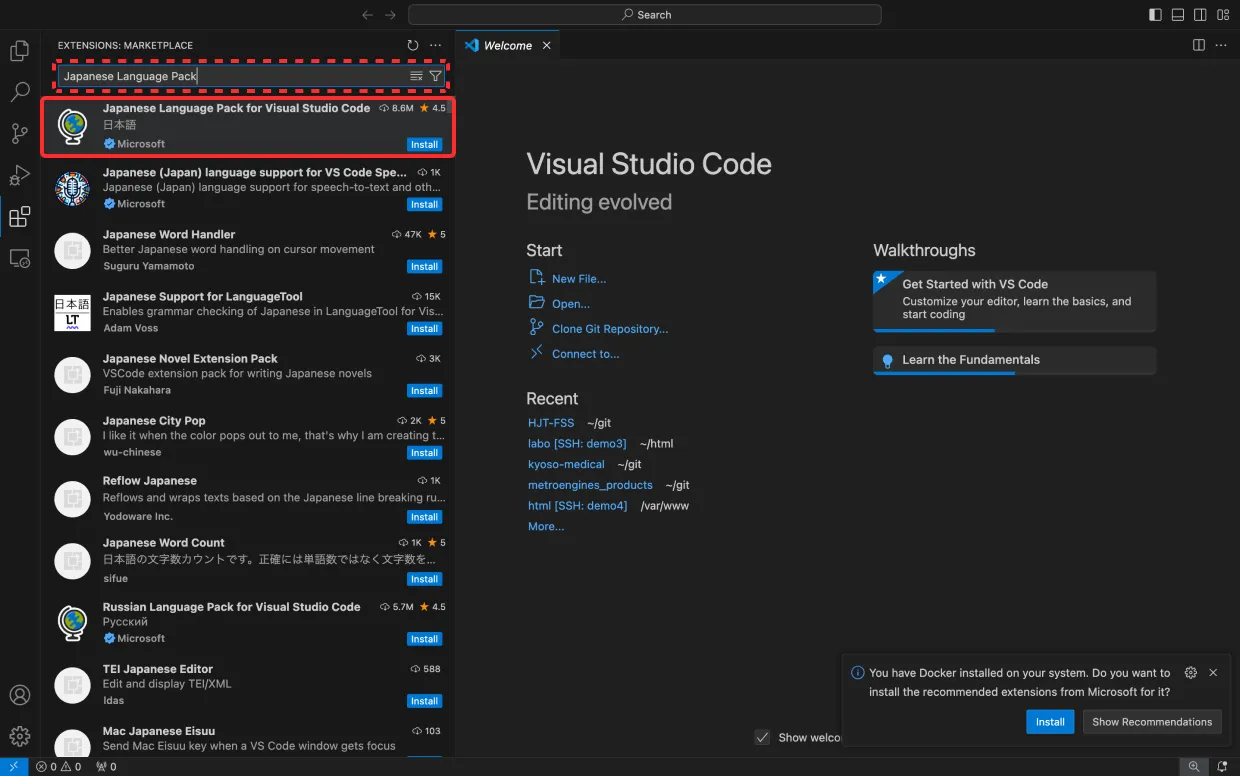Image resolution: width=1240 pixels, height=776 pixels.
Task: Install recommended Docker extensions from notification
Action: pyautogui.click(x=1050, y=722)
